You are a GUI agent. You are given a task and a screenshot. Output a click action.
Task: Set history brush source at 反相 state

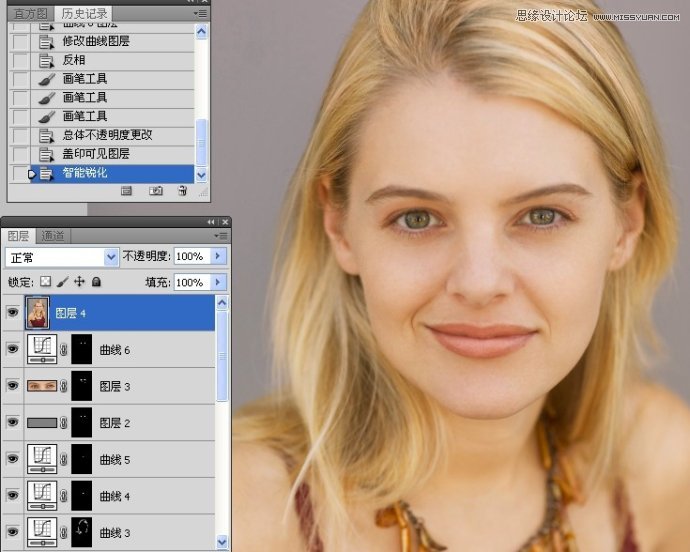[20, 60]
